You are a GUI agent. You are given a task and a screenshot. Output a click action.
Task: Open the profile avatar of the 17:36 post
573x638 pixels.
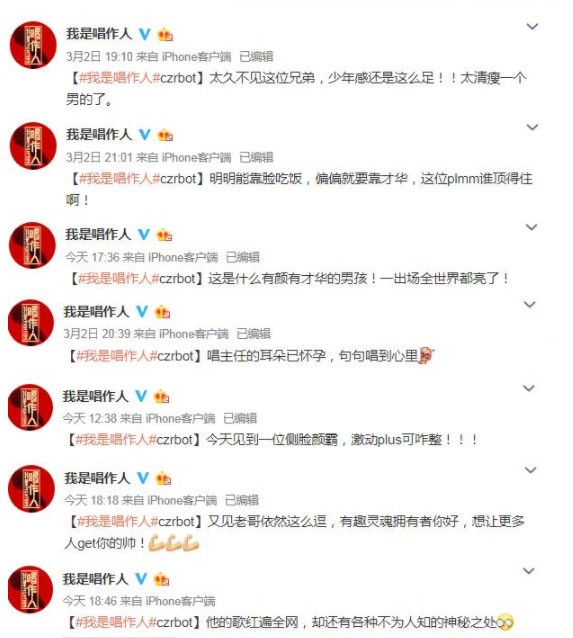(32, 245)
